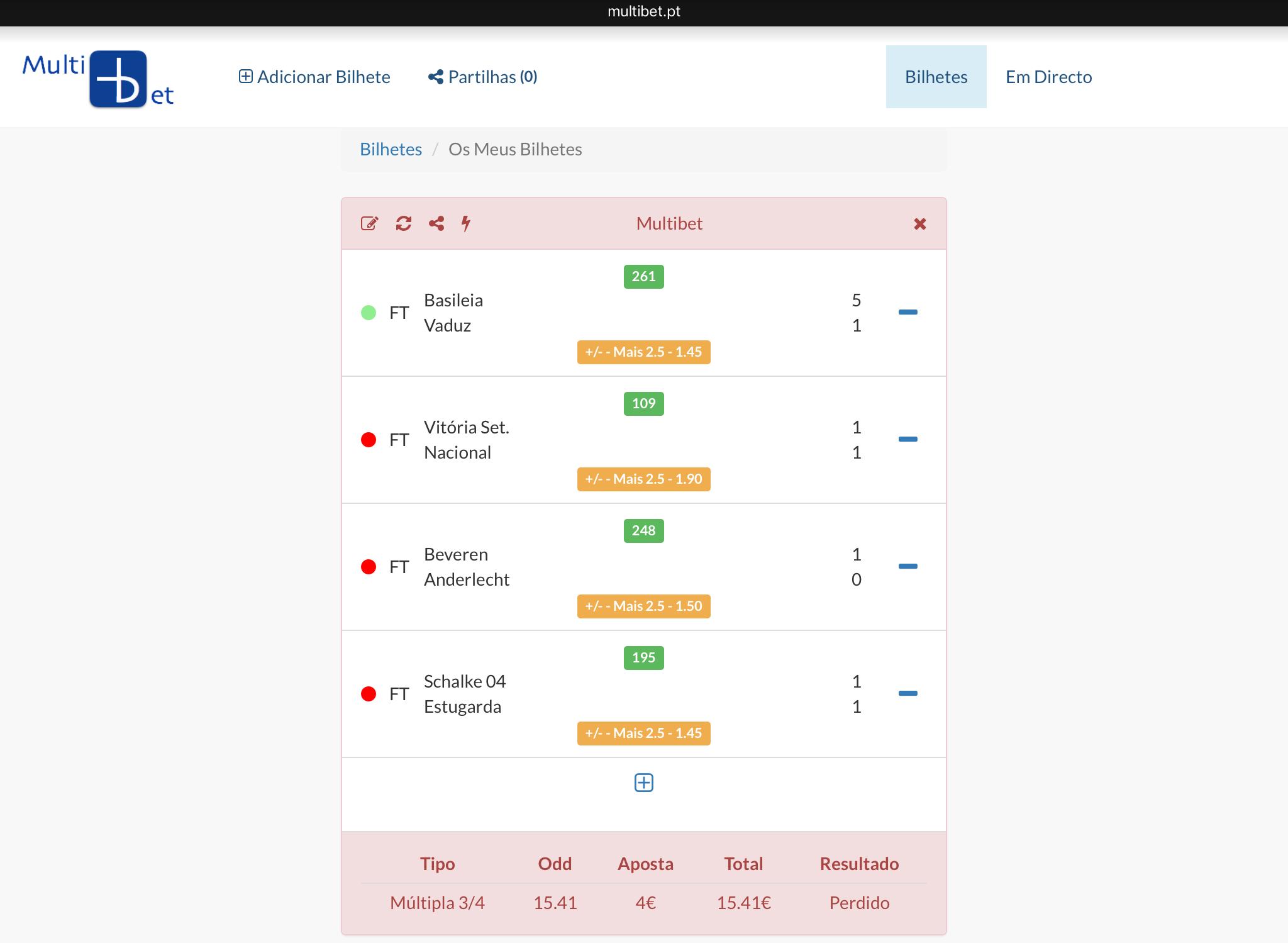Open Partilhas (0) link
Screen dimensions: 1288x943
tap(482, 77)
